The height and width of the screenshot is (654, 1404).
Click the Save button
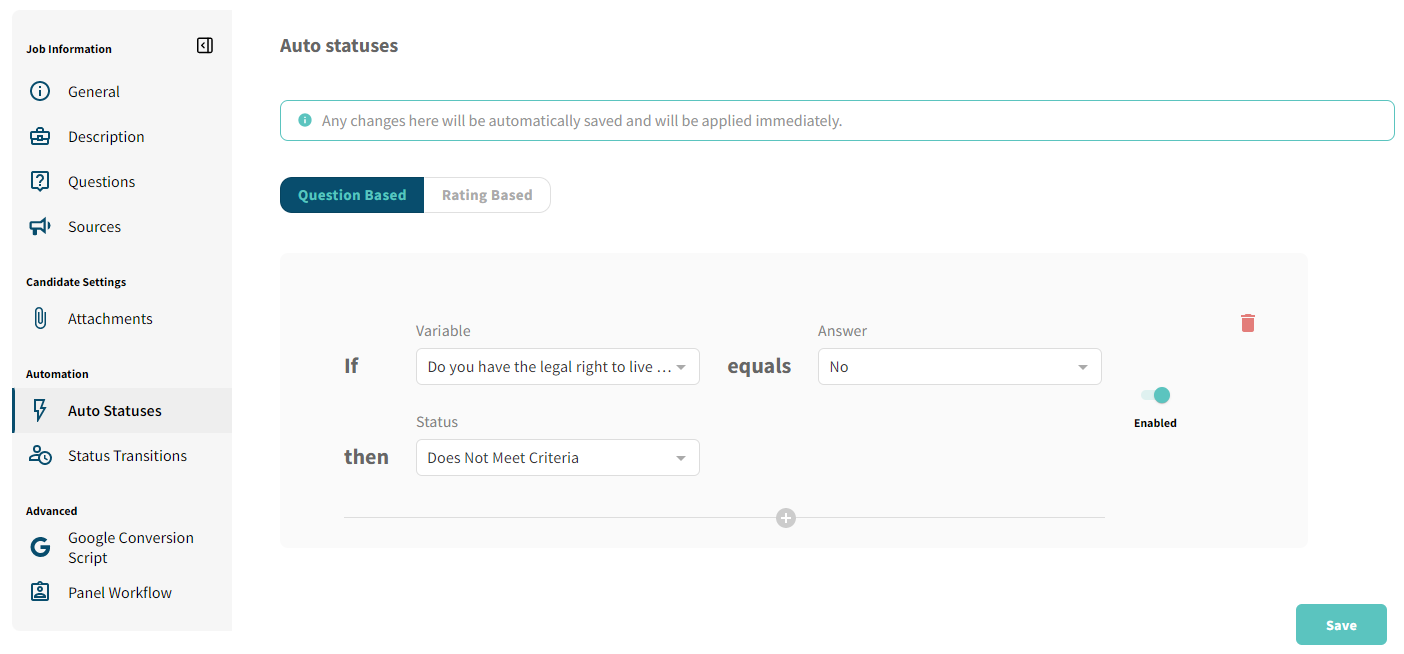coord(1341,624)
